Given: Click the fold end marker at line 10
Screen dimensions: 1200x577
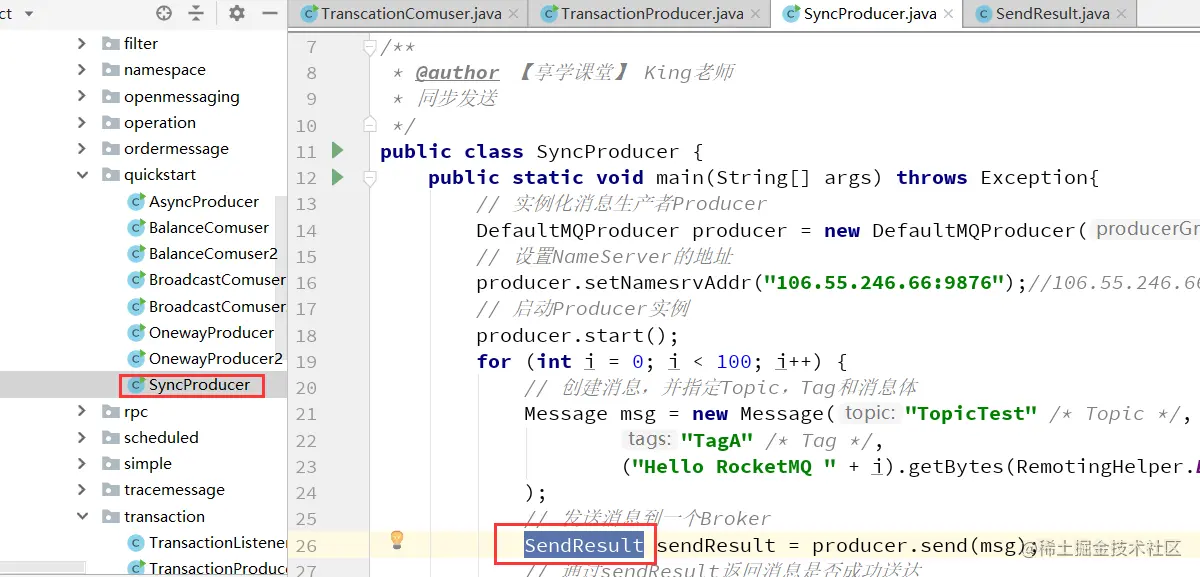Looking at the screenshot, I should [x=369, y=125].
